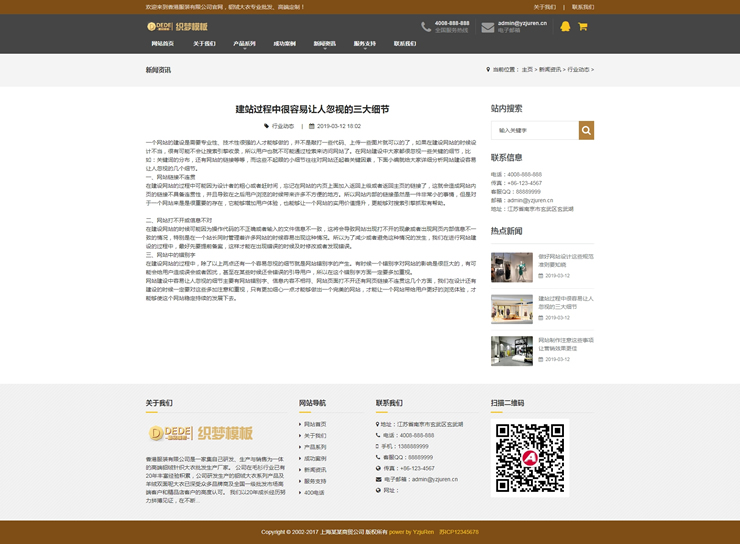Screen dimensions: 740x544
Task: Open 成功案例 in the main navigation
Action: point(284,44)
